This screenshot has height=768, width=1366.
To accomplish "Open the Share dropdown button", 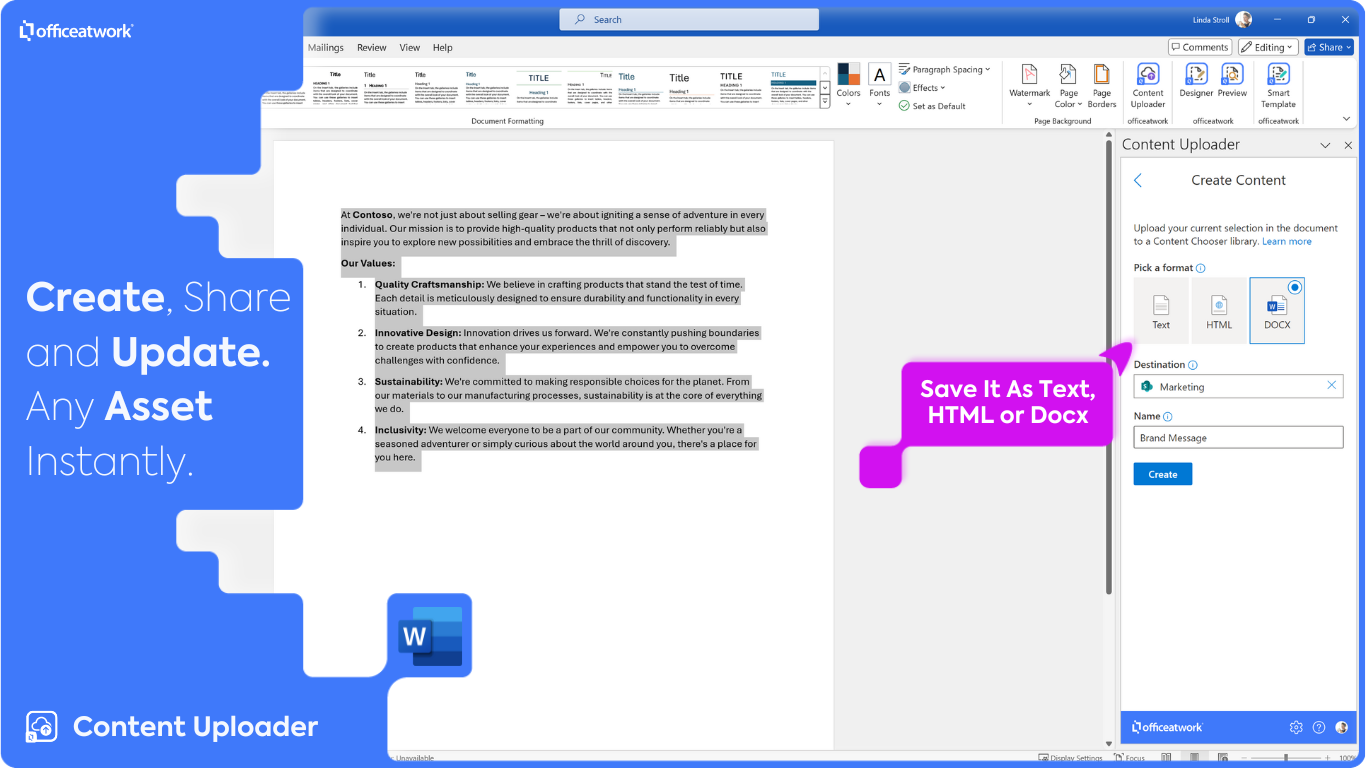I will click(x=1329, y=47).
